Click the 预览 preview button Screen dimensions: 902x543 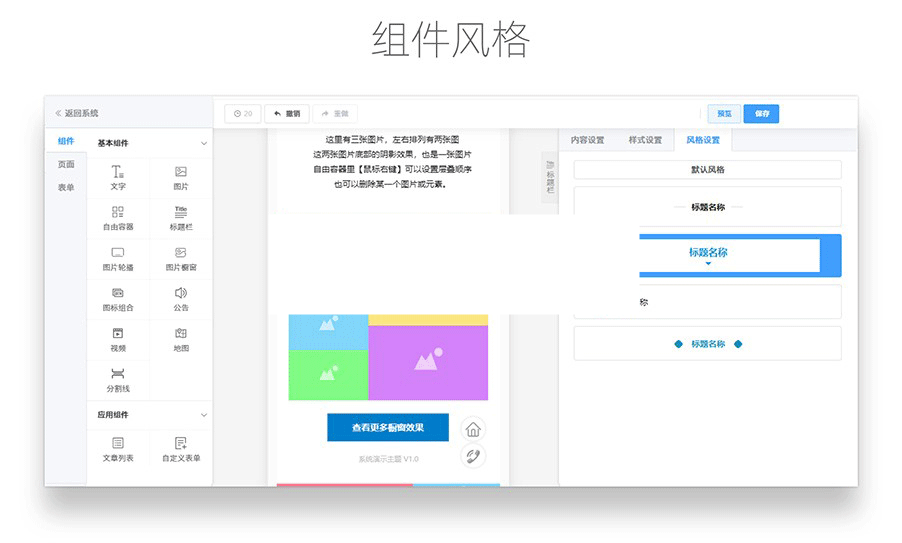pos(724,114)
